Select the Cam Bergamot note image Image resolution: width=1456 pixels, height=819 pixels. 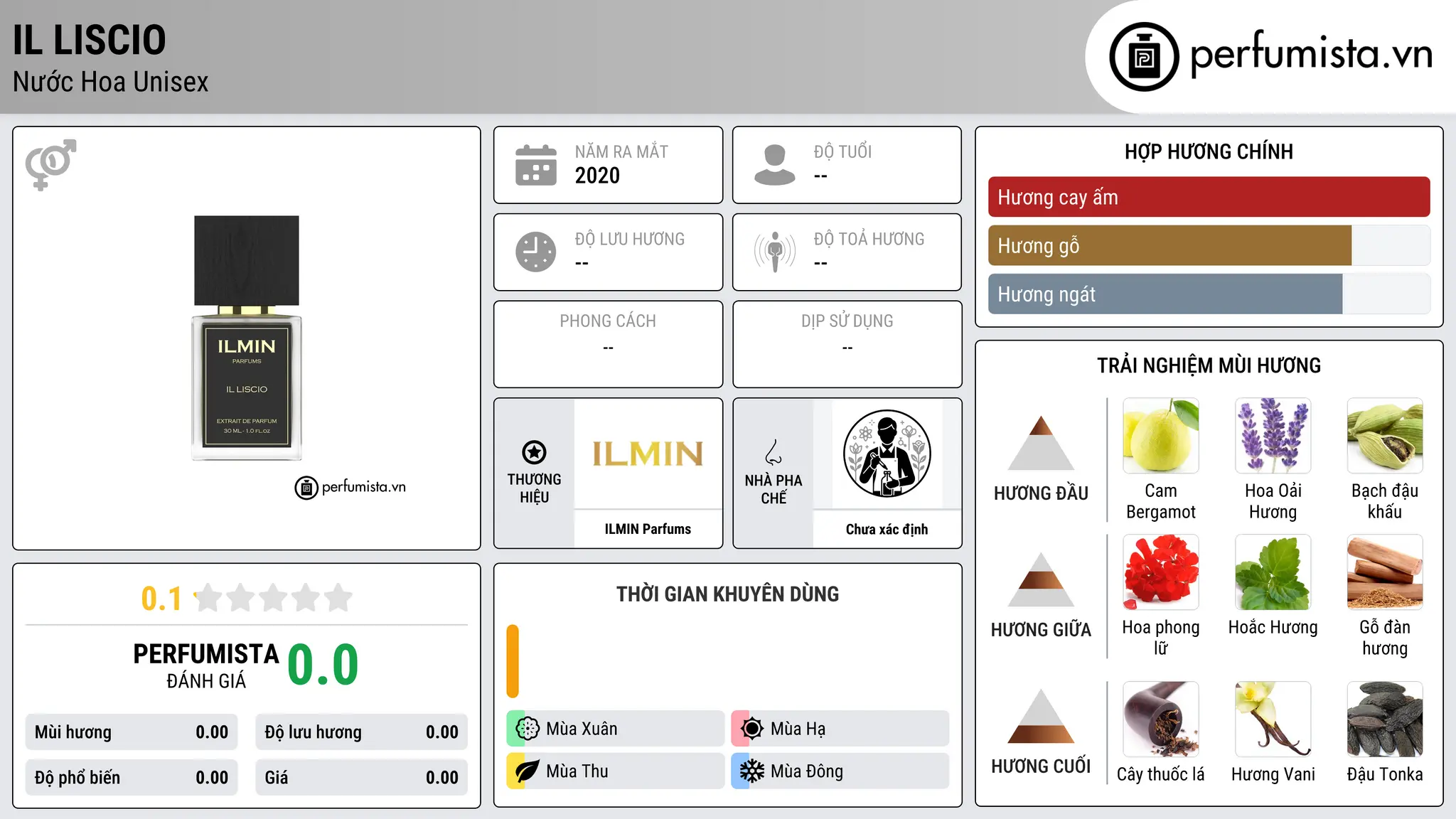[1161, 436]
